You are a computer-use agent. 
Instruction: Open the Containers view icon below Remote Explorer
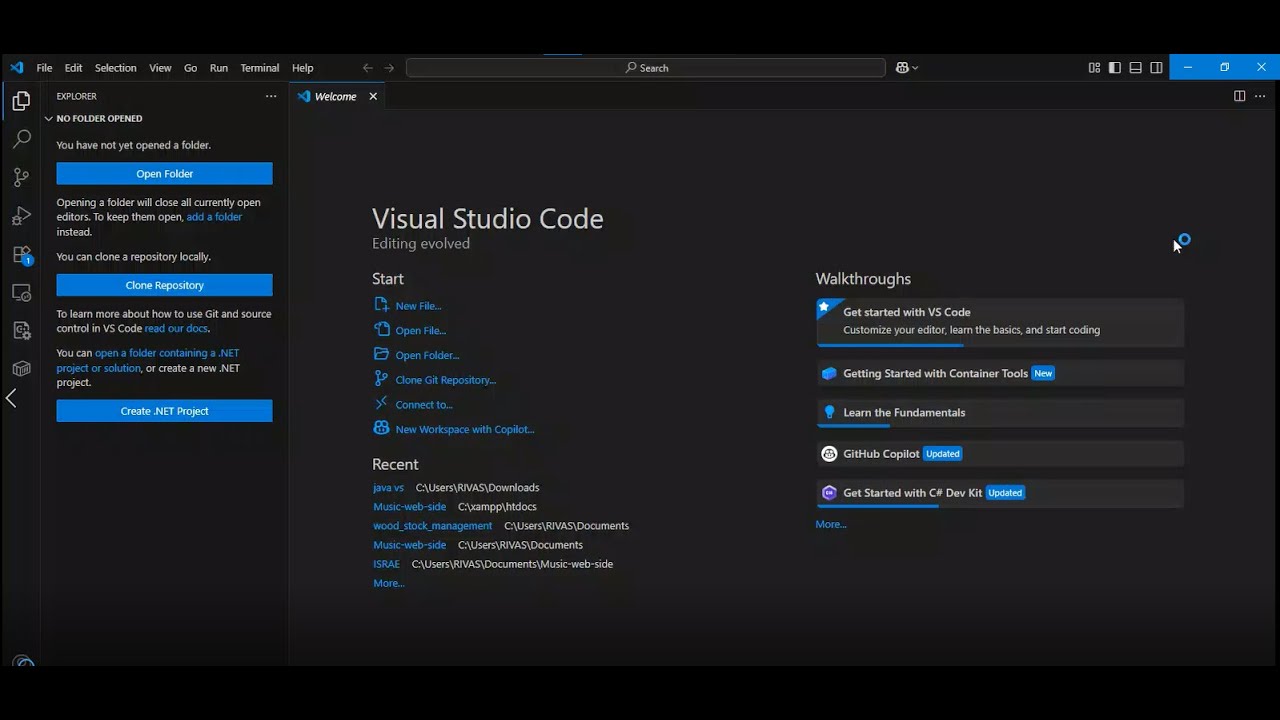[x=21, y=330]
